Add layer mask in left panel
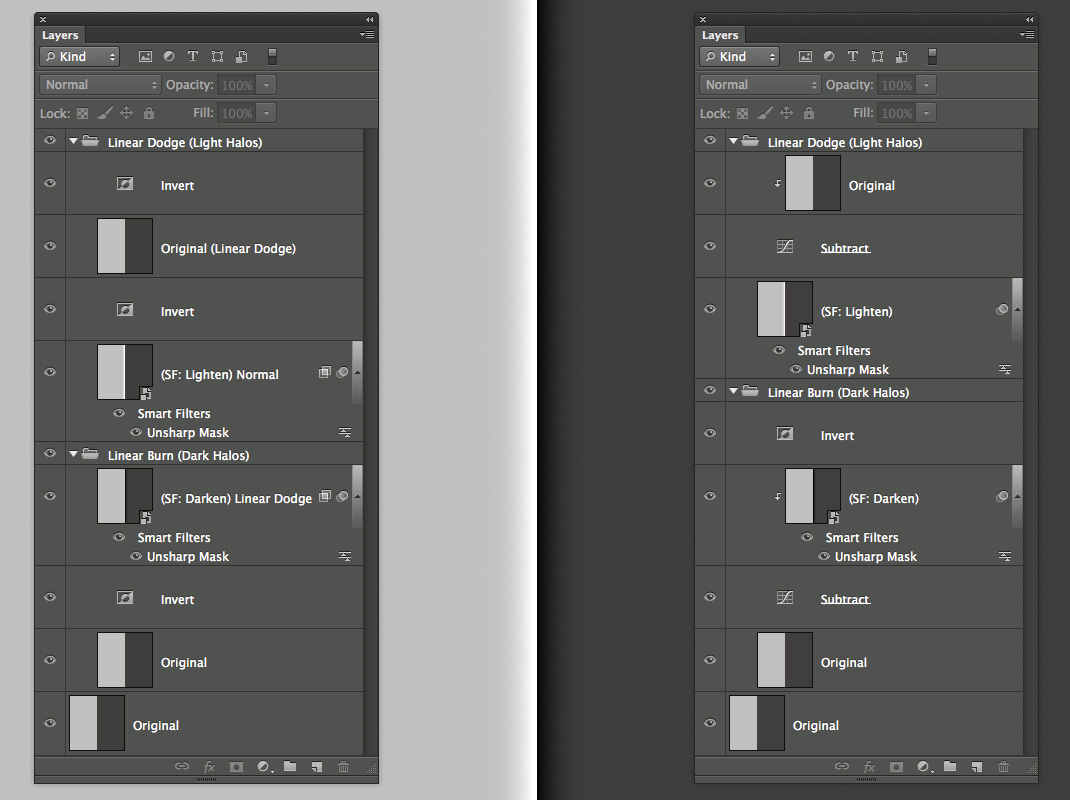Viewport: 1070px width, 800px height. (236, 767)
